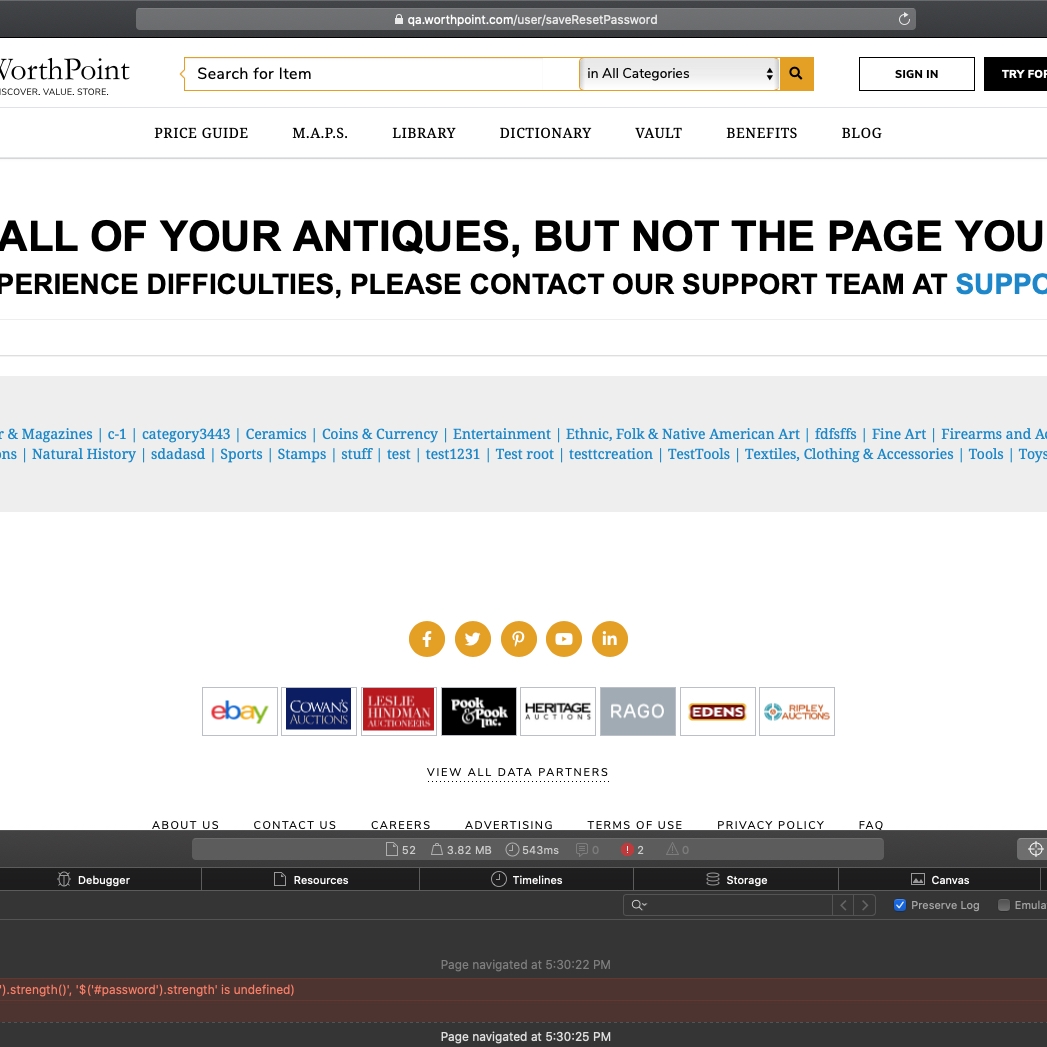Open the console filter search dropdown
The height and width of the screenshot is (1047, 1047).
pyautogui.click(x=639, y=905)
